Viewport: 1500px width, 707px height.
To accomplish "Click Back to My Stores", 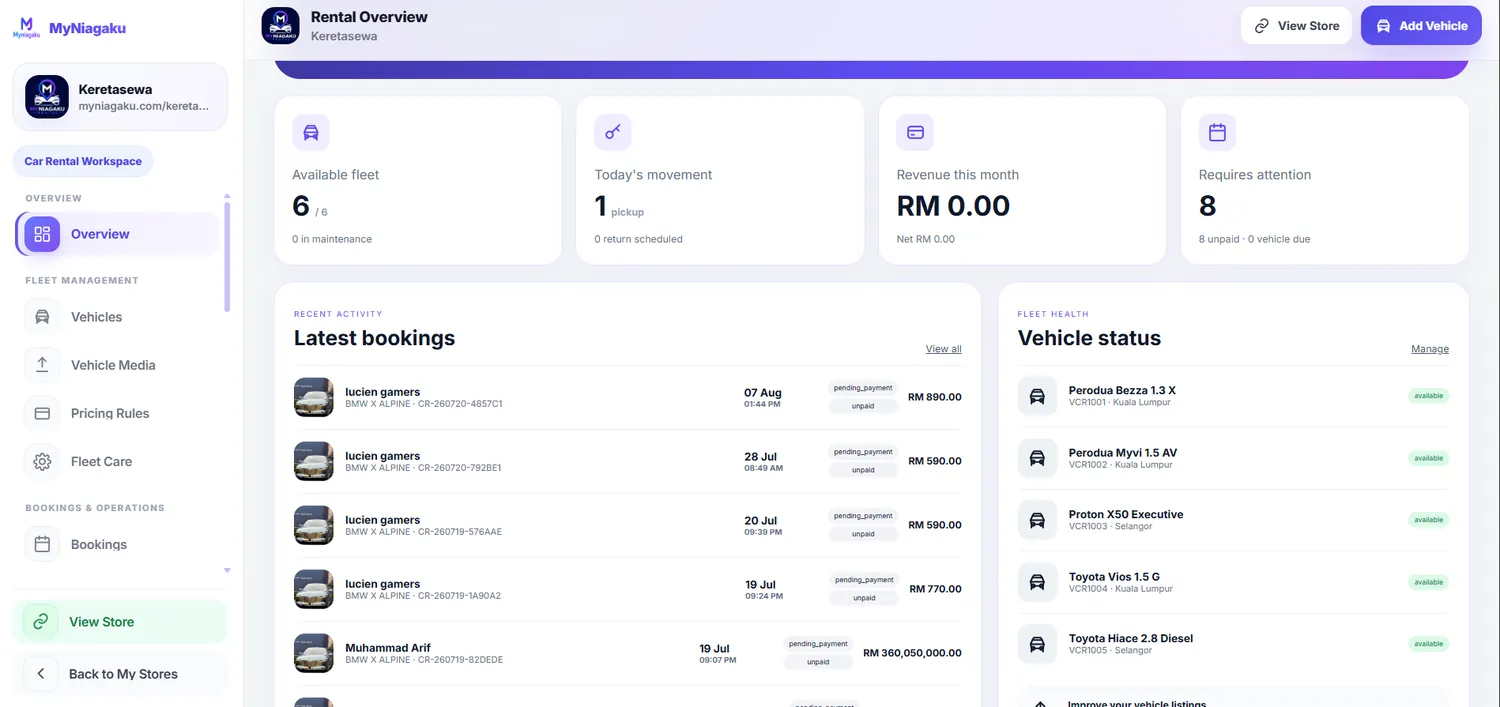I will click(x=120, y=674).
